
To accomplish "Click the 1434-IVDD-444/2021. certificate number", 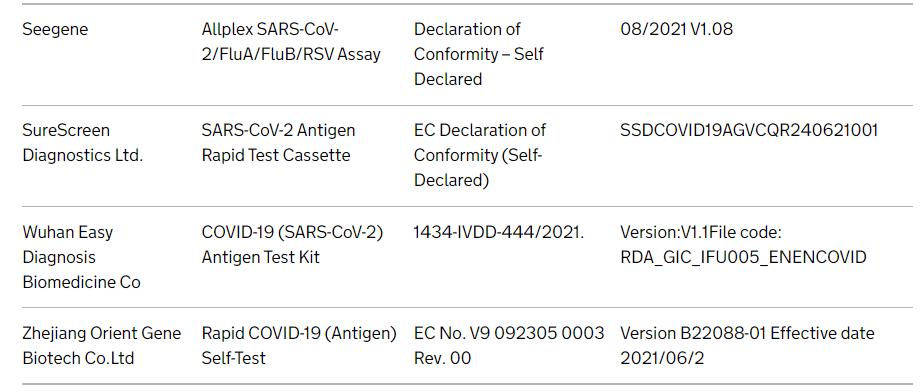I will 499,232.
